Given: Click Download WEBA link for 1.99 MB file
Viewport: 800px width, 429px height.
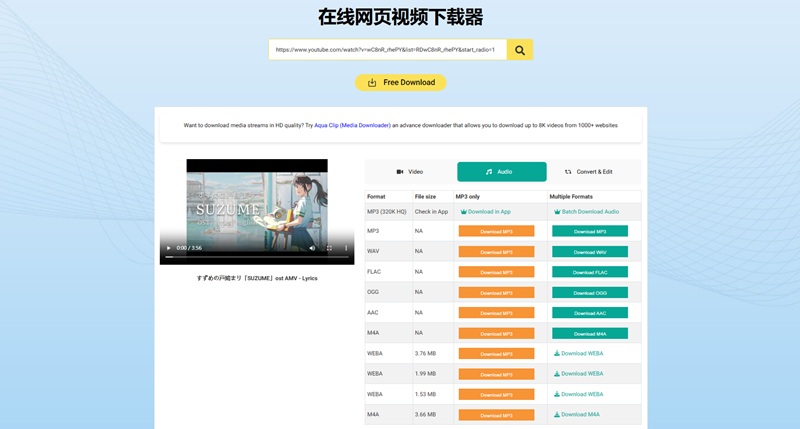Looking at the screenshot, I should tap(579, 374).
